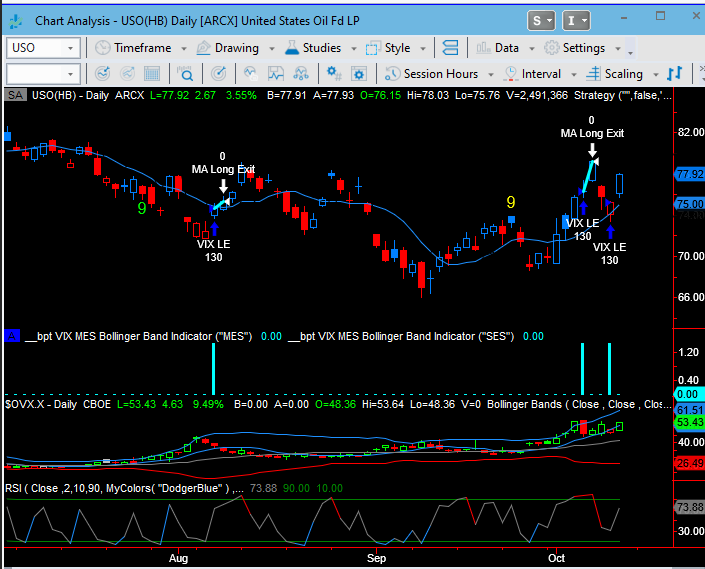Click the magnifier data-inspect icon
Image resolution: width=705 pixels, height=569 pixels.
click(x=185, y=74)
